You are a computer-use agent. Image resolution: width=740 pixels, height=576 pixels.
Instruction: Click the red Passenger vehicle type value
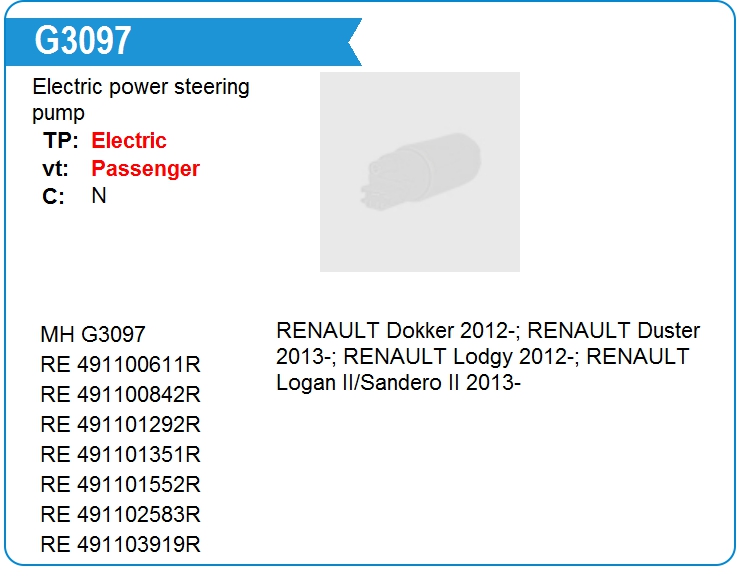[x=145, y=169]
